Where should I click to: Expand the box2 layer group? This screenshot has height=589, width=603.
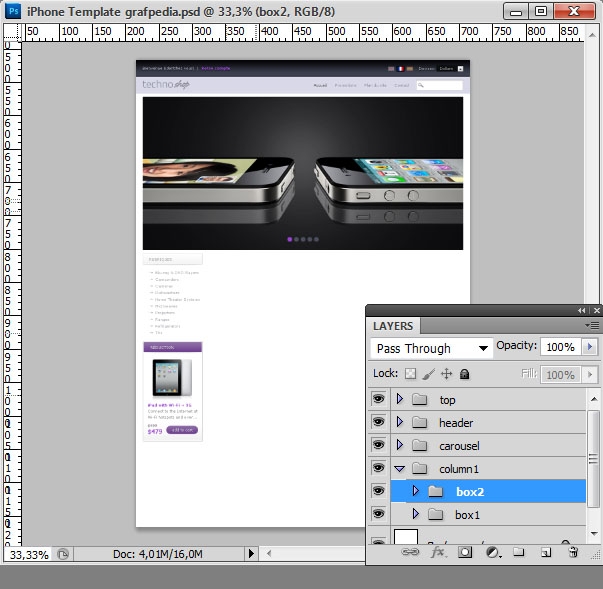coord(416,491)
